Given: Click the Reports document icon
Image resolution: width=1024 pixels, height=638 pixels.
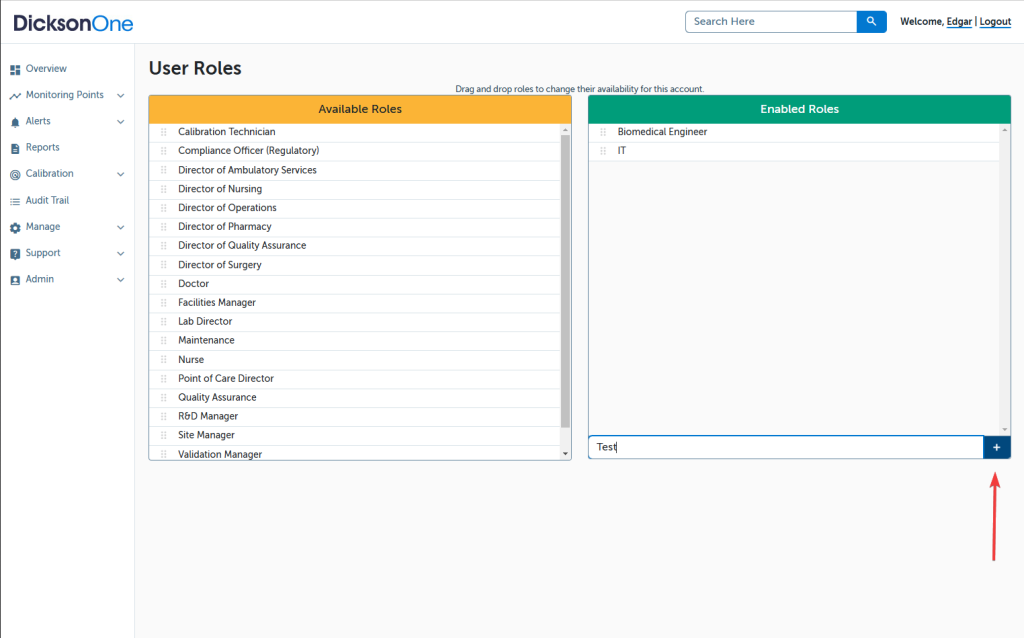Looking at the screenshot, I should pos(15,148).
